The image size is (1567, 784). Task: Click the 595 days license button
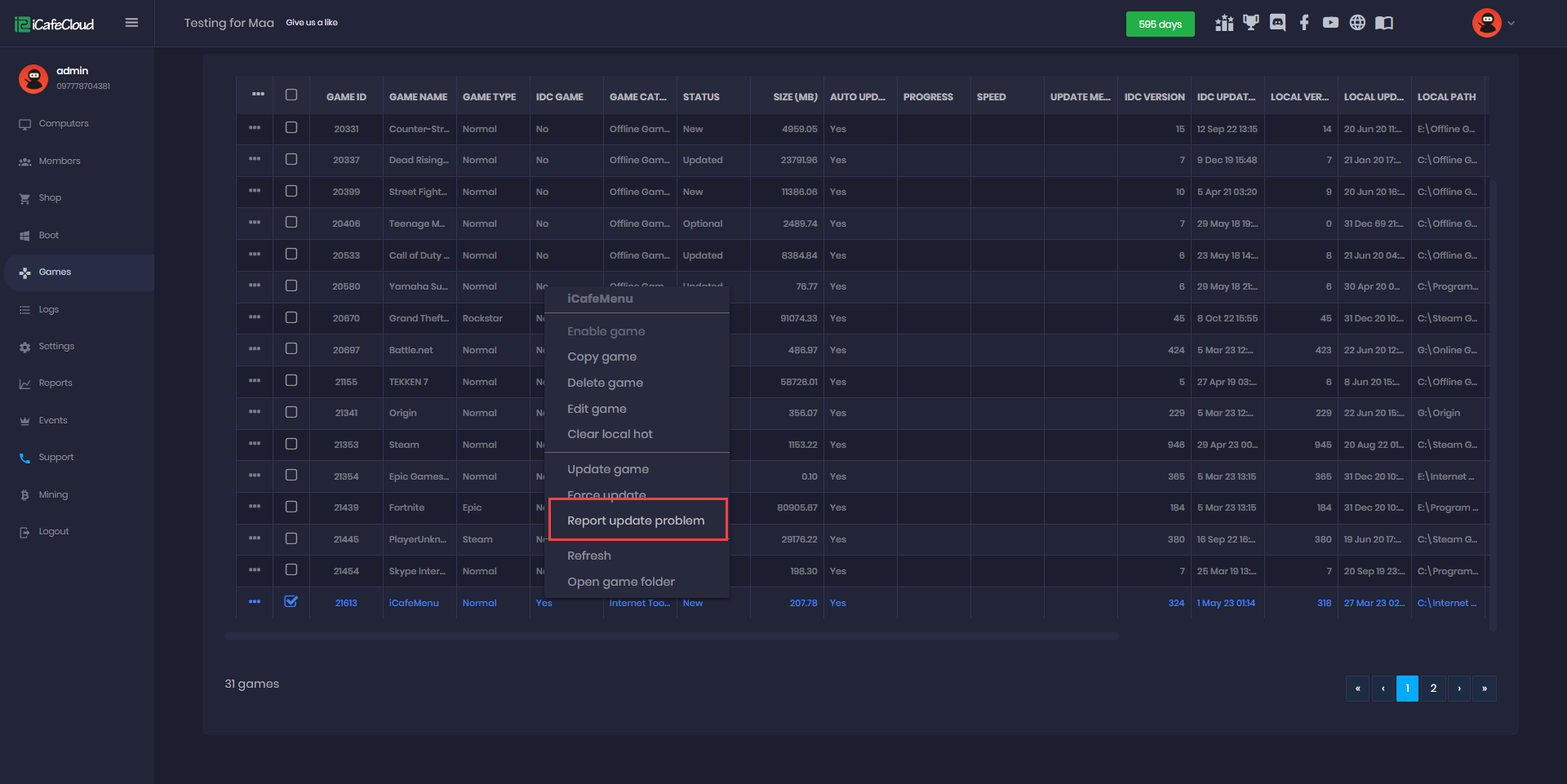click(x=1160, y=24)
